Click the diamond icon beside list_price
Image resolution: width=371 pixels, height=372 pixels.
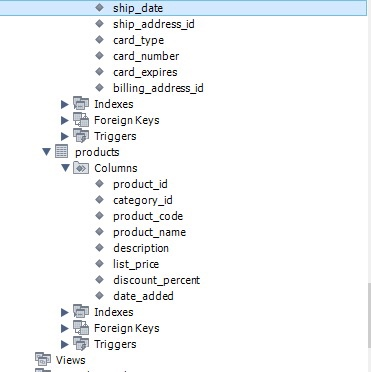99,263
